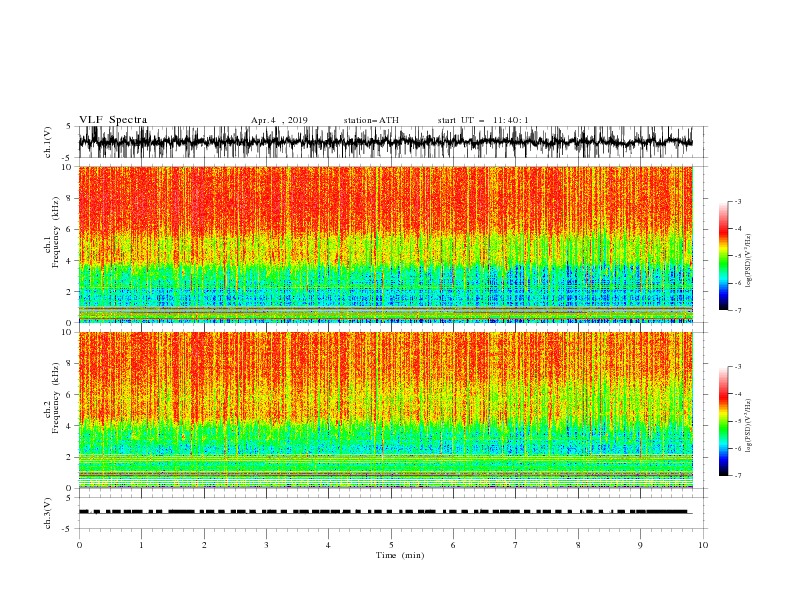Click the "station=ATH" label

(x=371, y=120)
